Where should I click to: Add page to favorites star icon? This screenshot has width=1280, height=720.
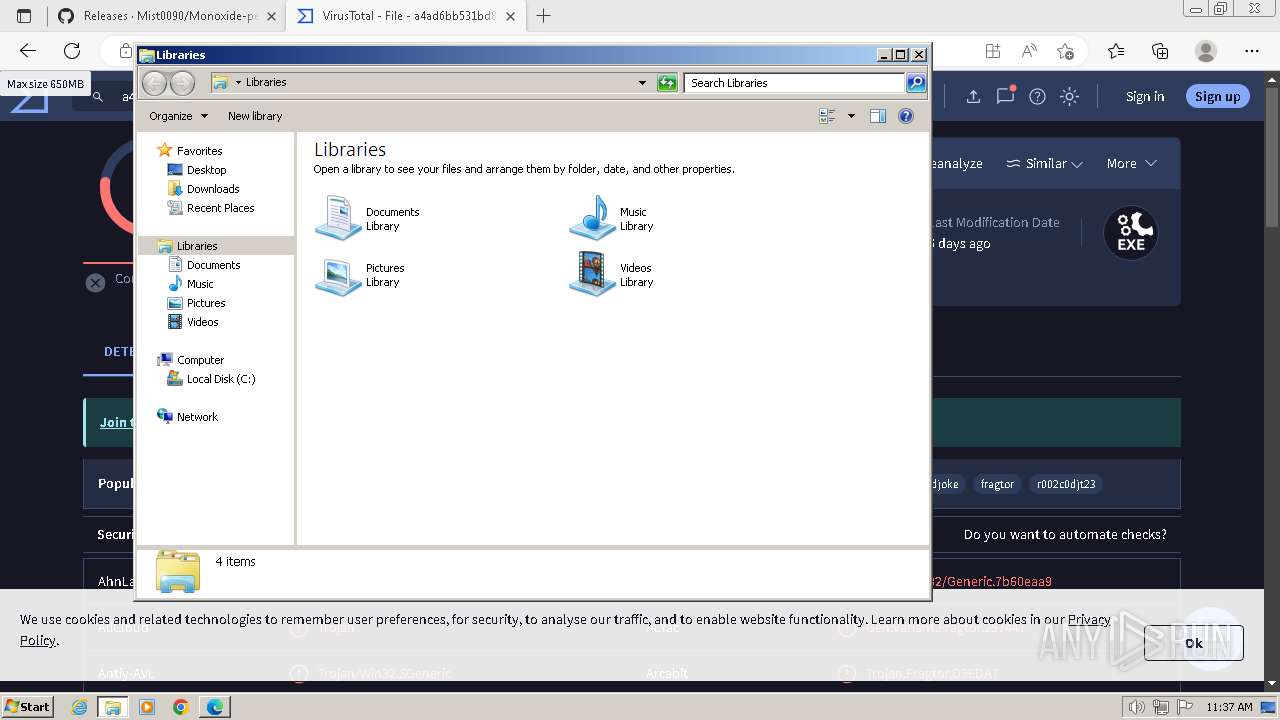pyautogui.click(x=1066, y=51)
